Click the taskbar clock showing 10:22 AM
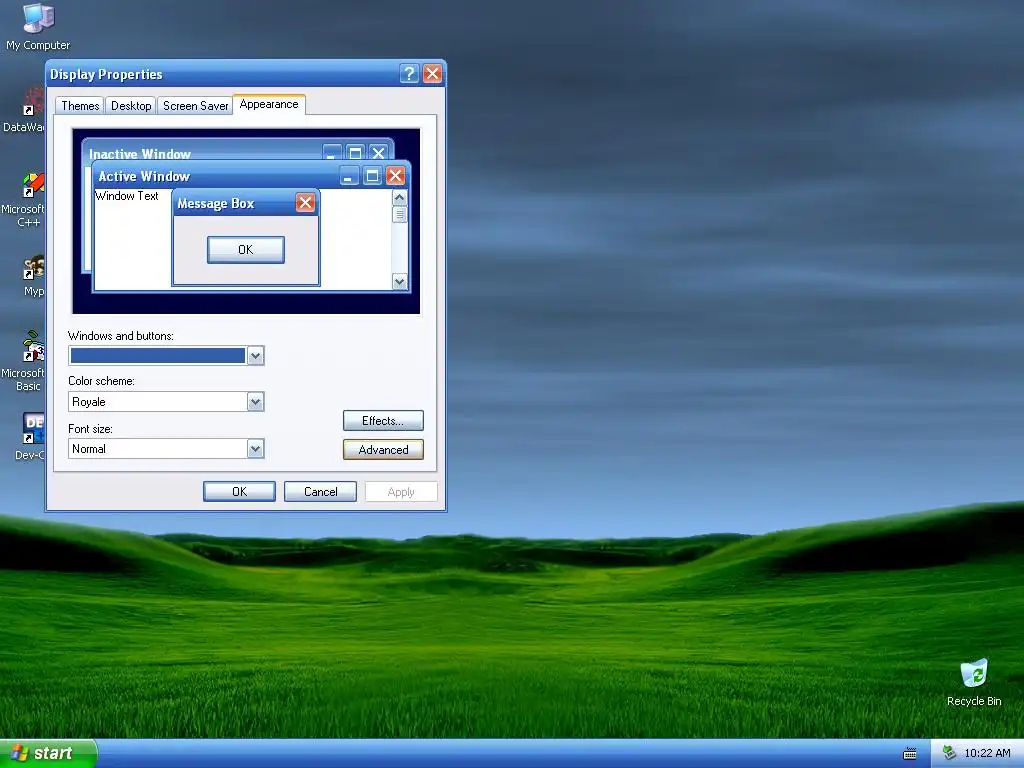1024x768 pixels. [x=987, y=753]
